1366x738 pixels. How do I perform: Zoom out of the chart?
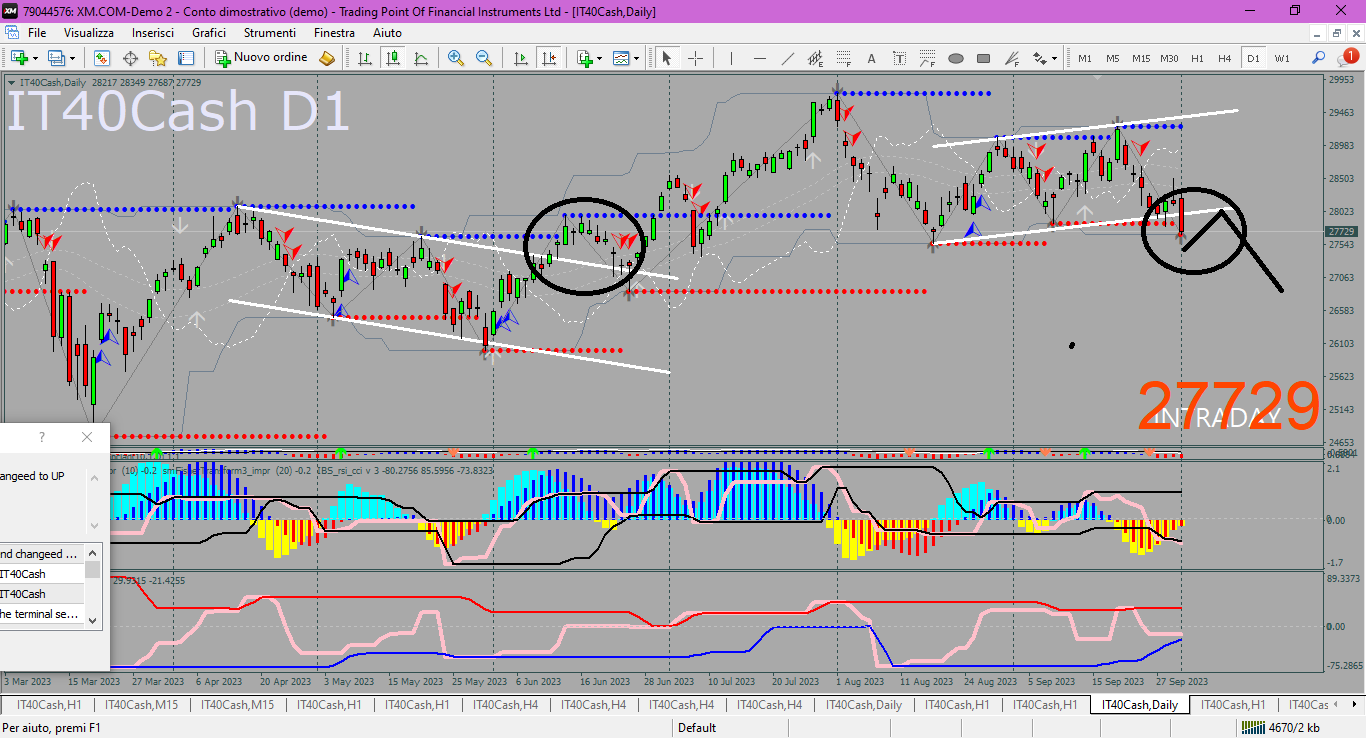tap(484, 58)
